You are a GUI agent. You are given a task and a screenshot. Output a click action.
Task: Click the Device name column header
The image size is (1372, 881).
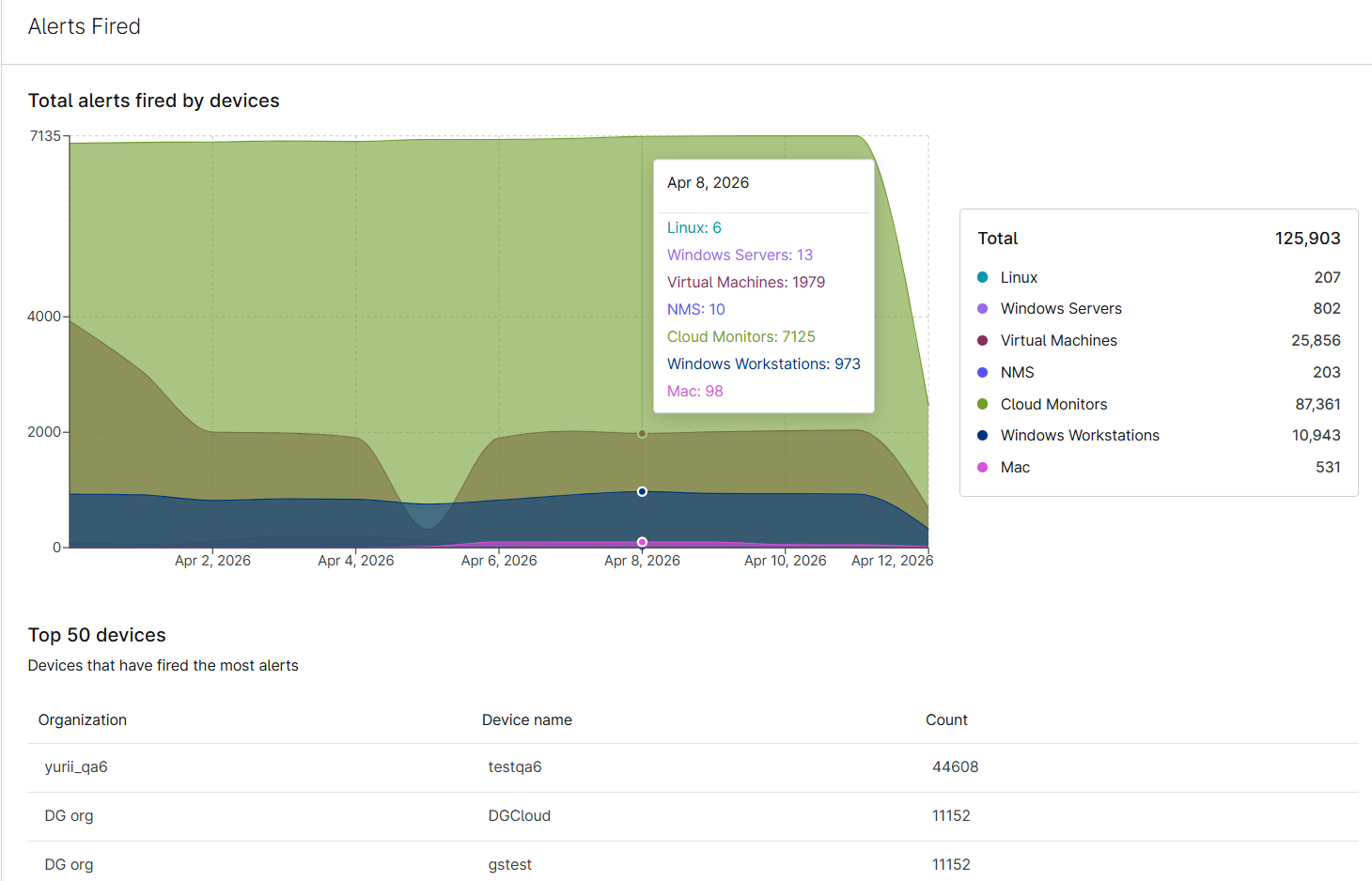click(x=527, y=719)
